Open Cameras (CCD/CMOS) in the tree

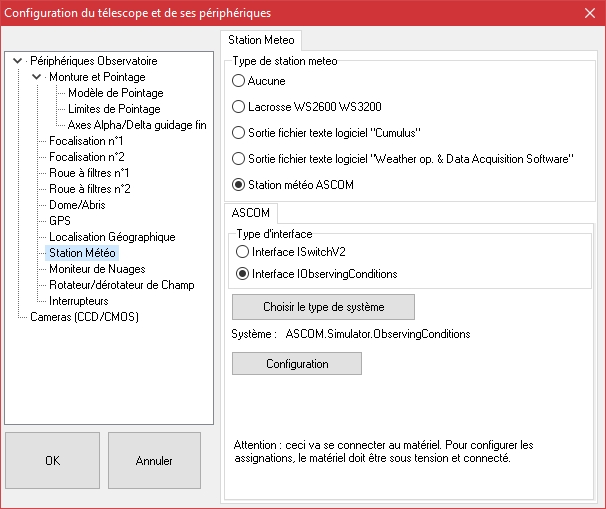click(80, 317)
